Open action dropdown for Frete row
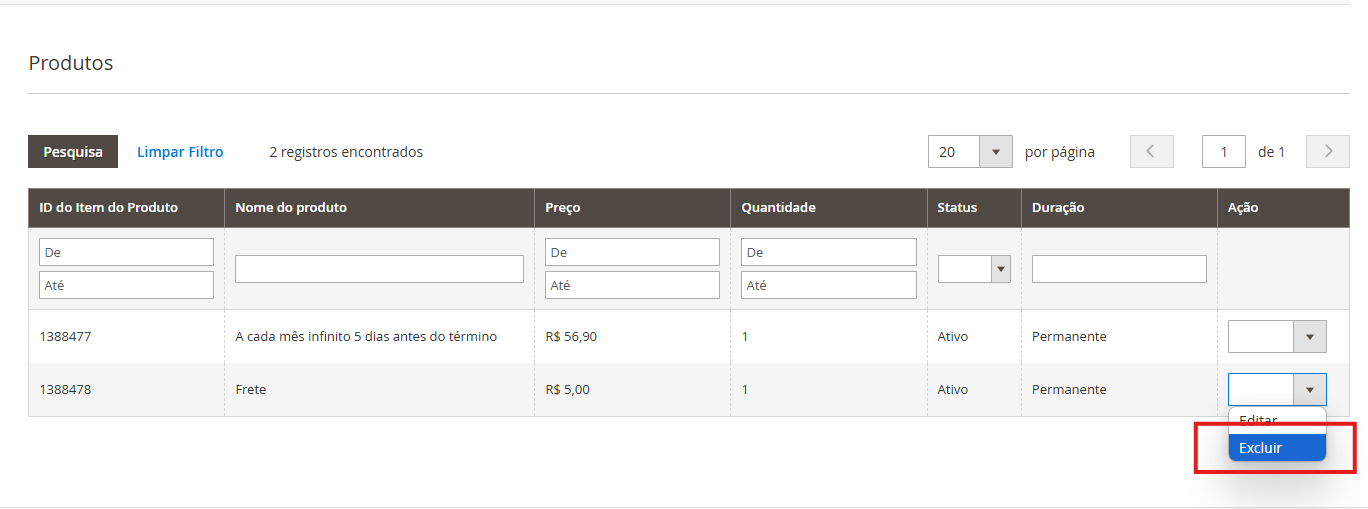The image size is (1368, 509). 1277,389
